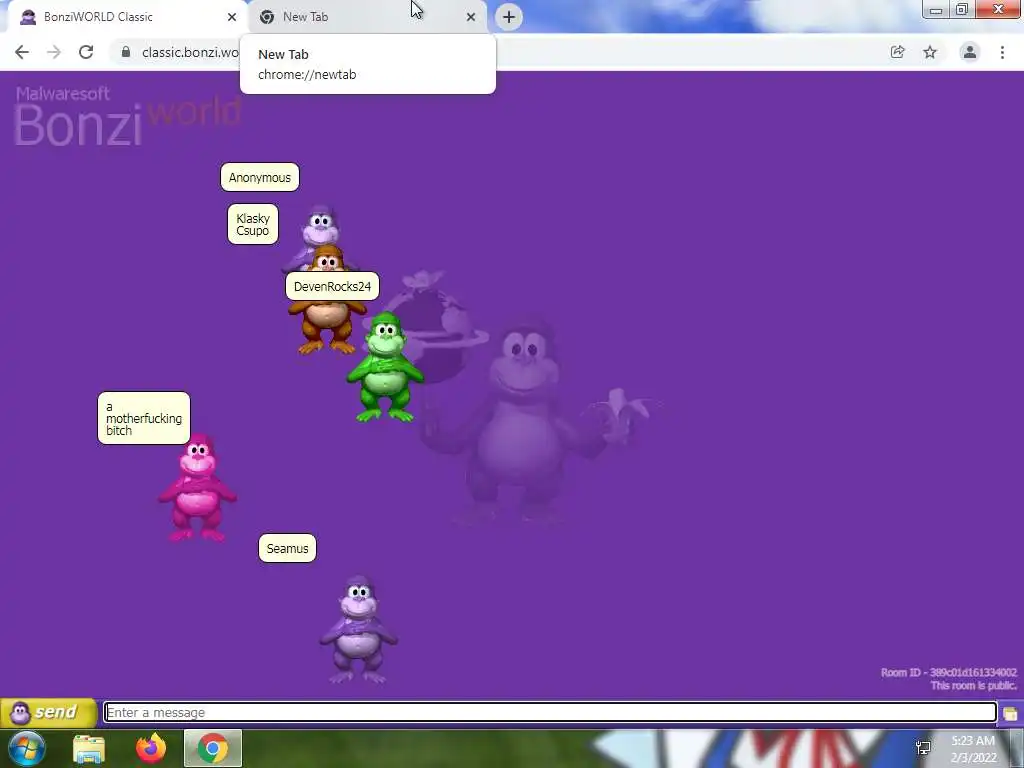Open a new browser tab with plus button

click(509, 17)
